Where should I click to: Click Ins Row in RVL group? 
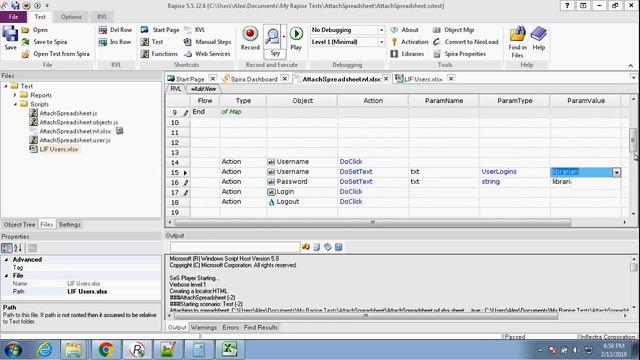coord(115,42)
